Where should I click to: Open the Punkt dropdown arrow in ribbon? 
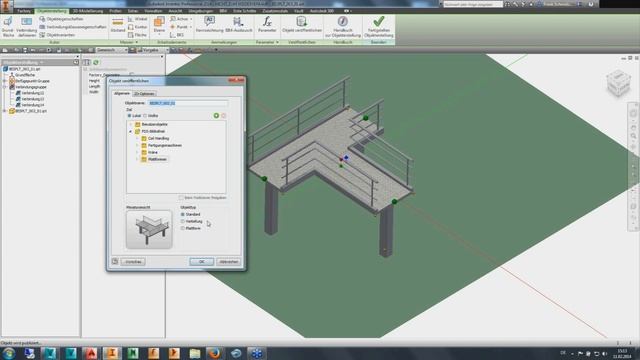click(191, 27)
